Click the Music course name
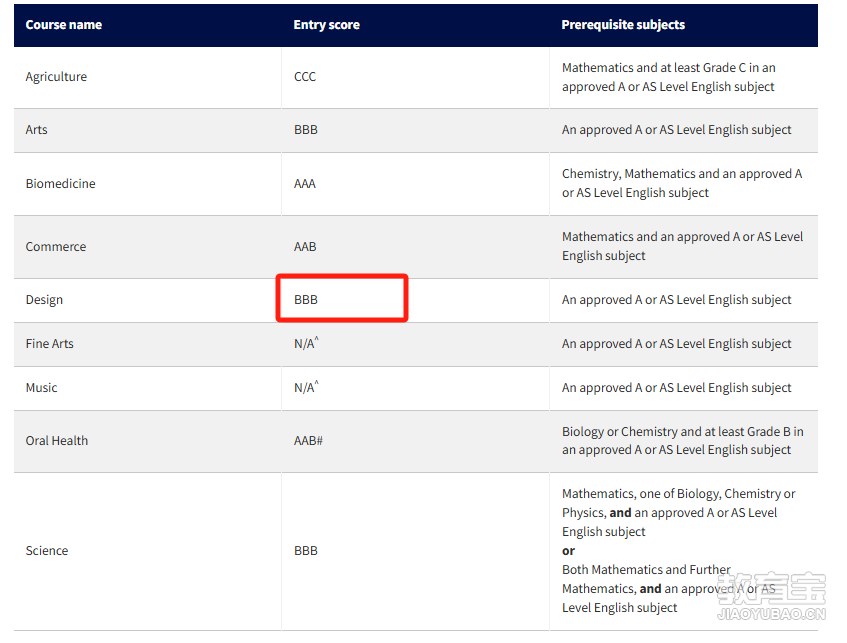Viewport: 847px width, 643px height. click(42, 388)
